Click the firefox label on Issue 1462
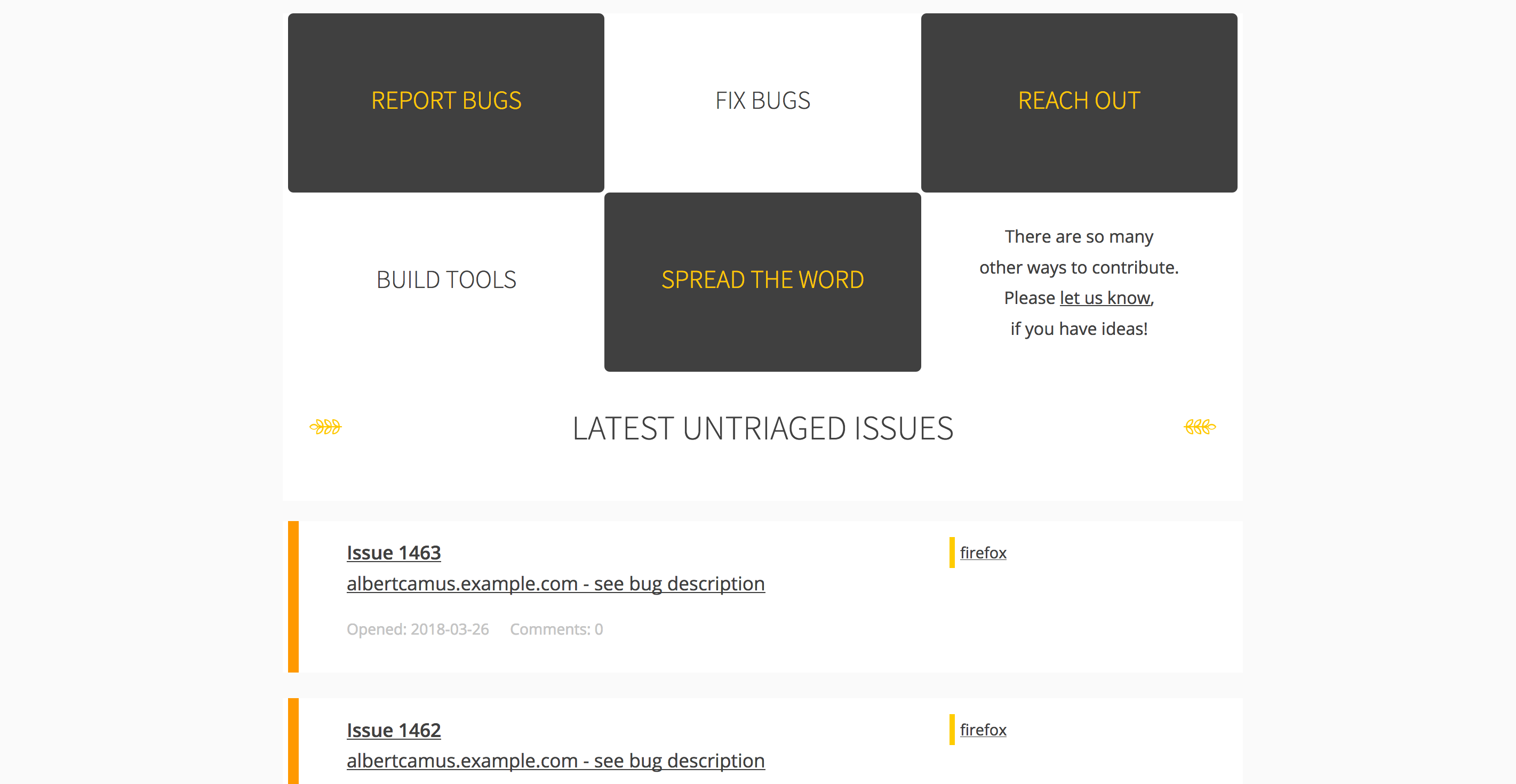1516x784 pixels. point(983,730)
